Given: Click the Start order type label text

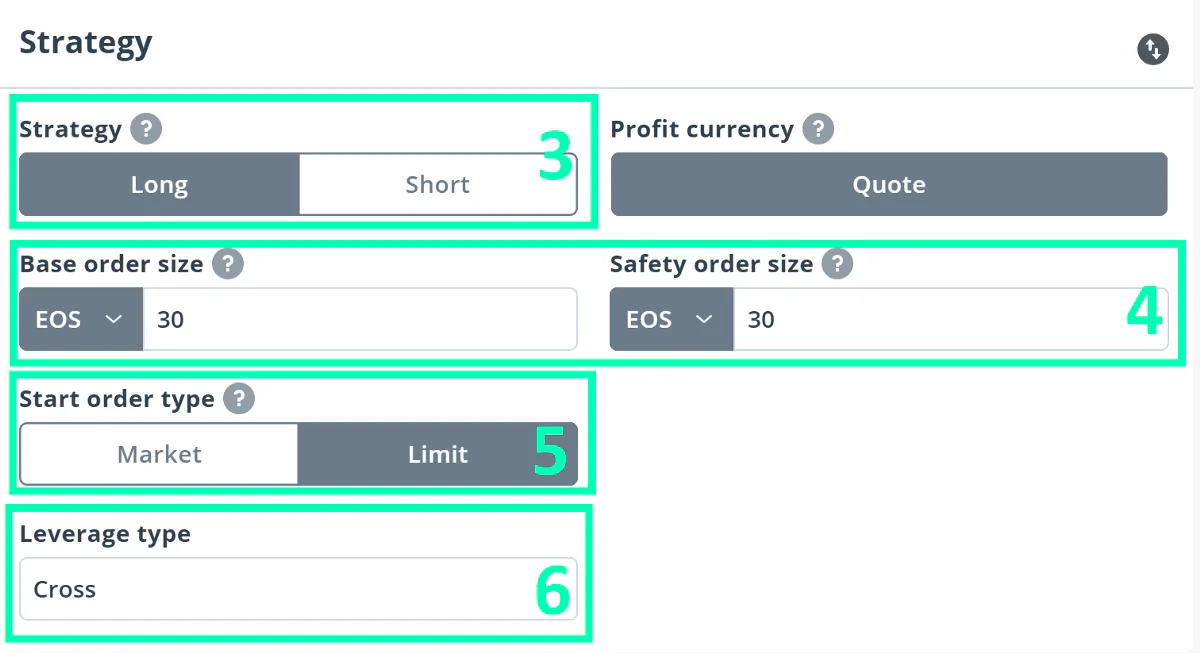Looking at the screenshot, I should 117,399.
